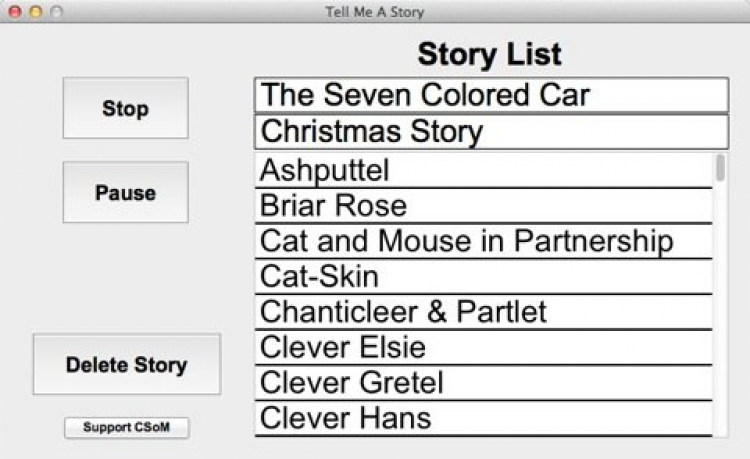Choose Christmas Story from the list
Viewport: 750px width, 459px height.
490,132
